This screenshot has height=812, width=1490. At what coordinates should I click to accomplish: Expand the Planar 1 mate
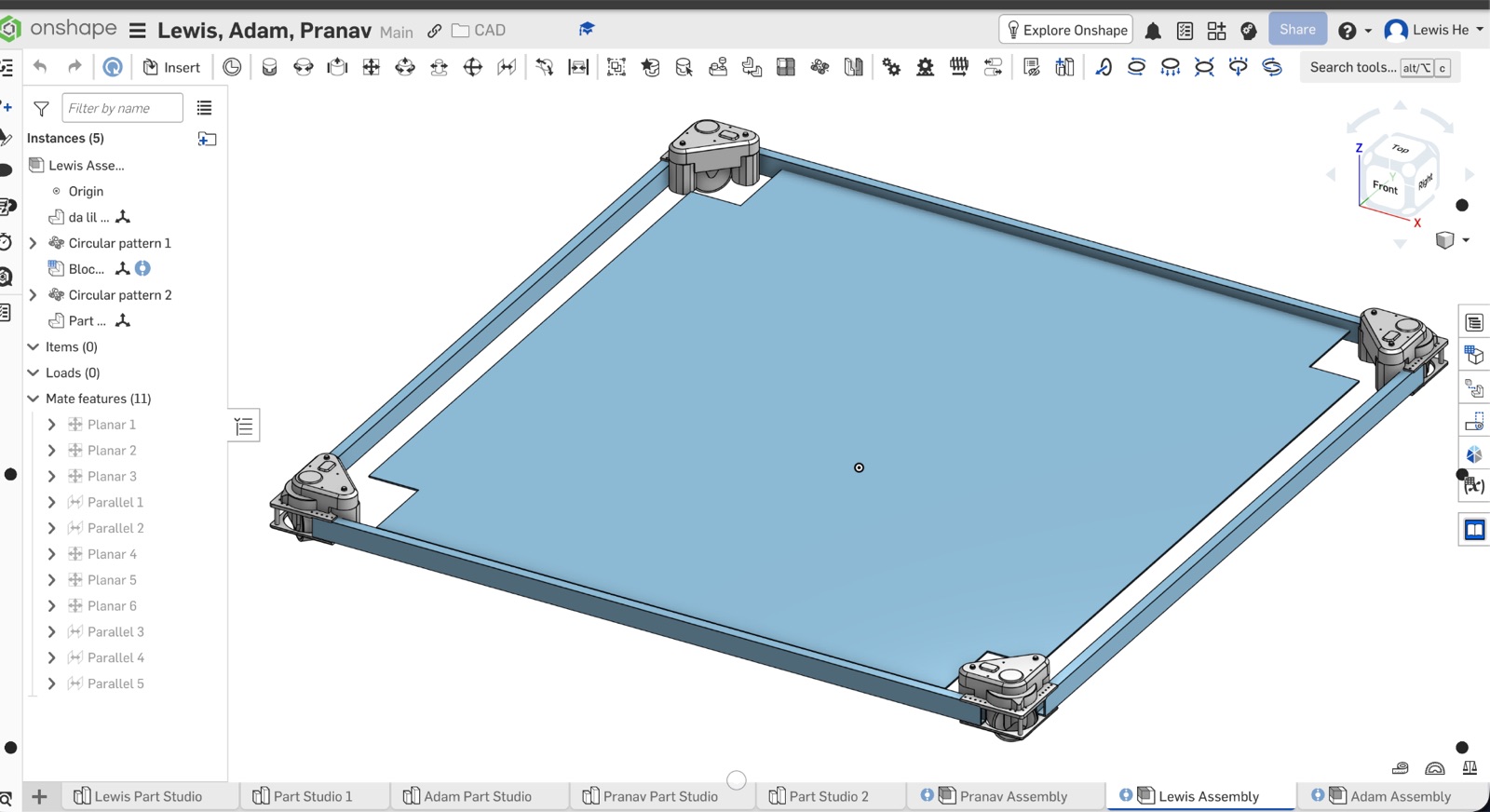[x=52, y=425]
